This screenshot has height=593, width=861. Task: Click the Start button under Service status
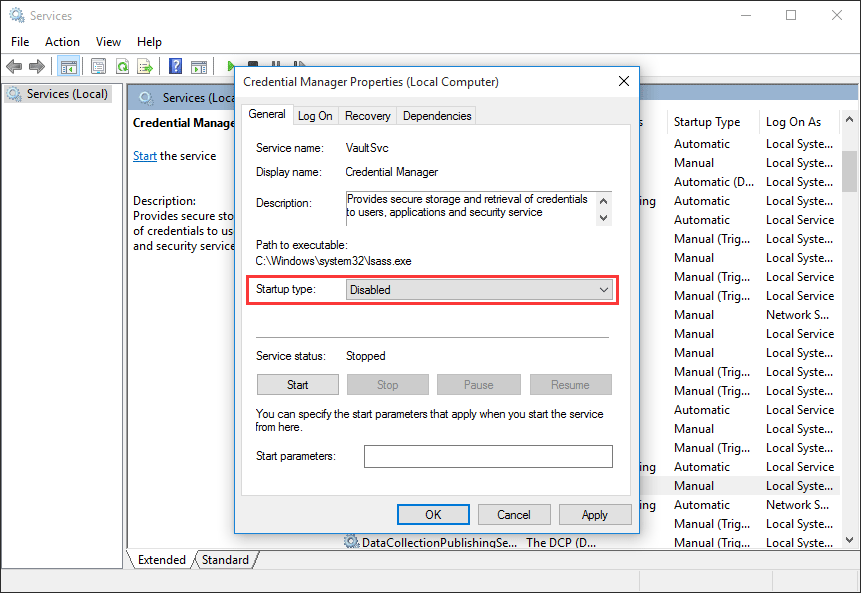[x=298, y=385]
